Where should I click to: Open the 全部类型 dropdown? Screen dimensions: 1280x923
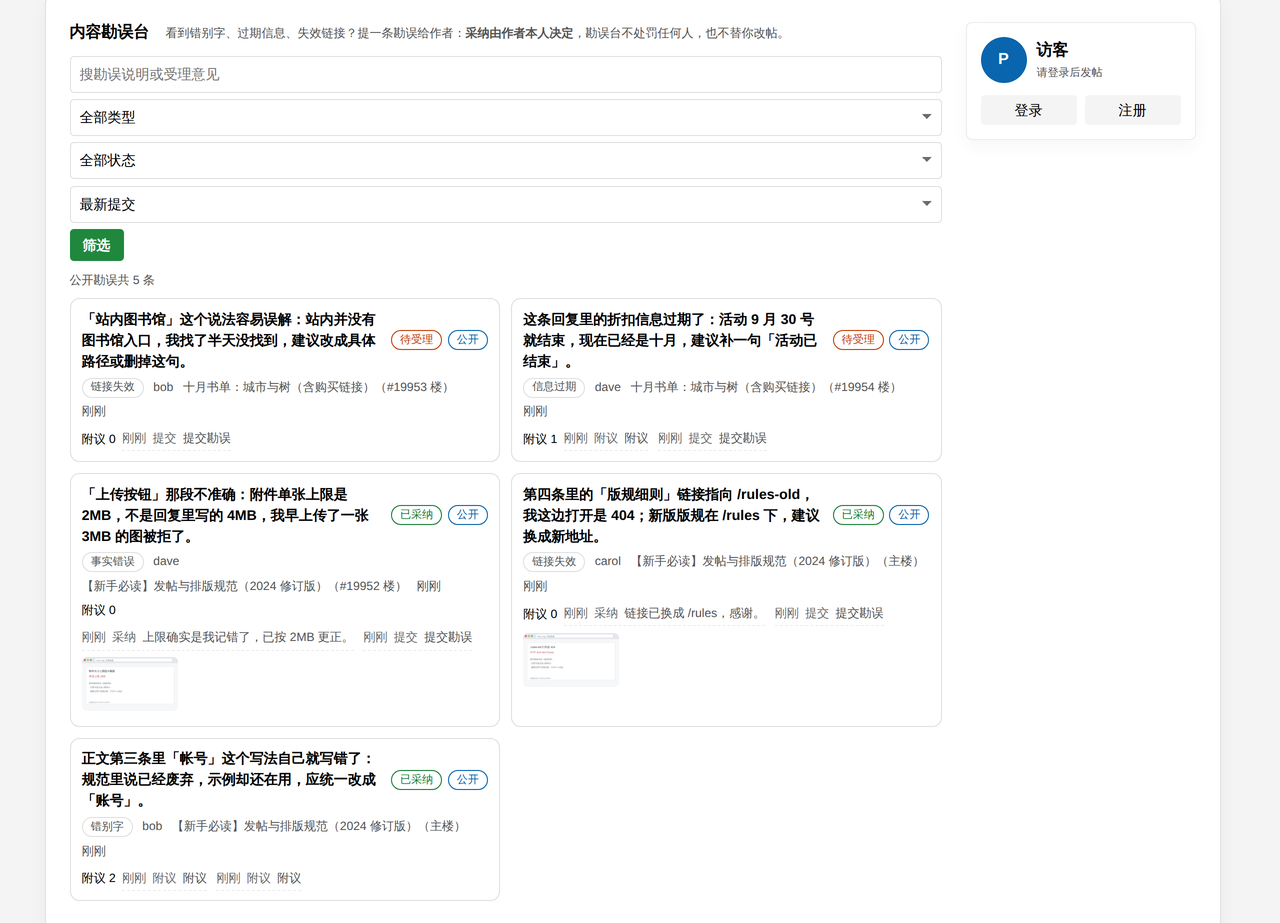coord(506,117)
